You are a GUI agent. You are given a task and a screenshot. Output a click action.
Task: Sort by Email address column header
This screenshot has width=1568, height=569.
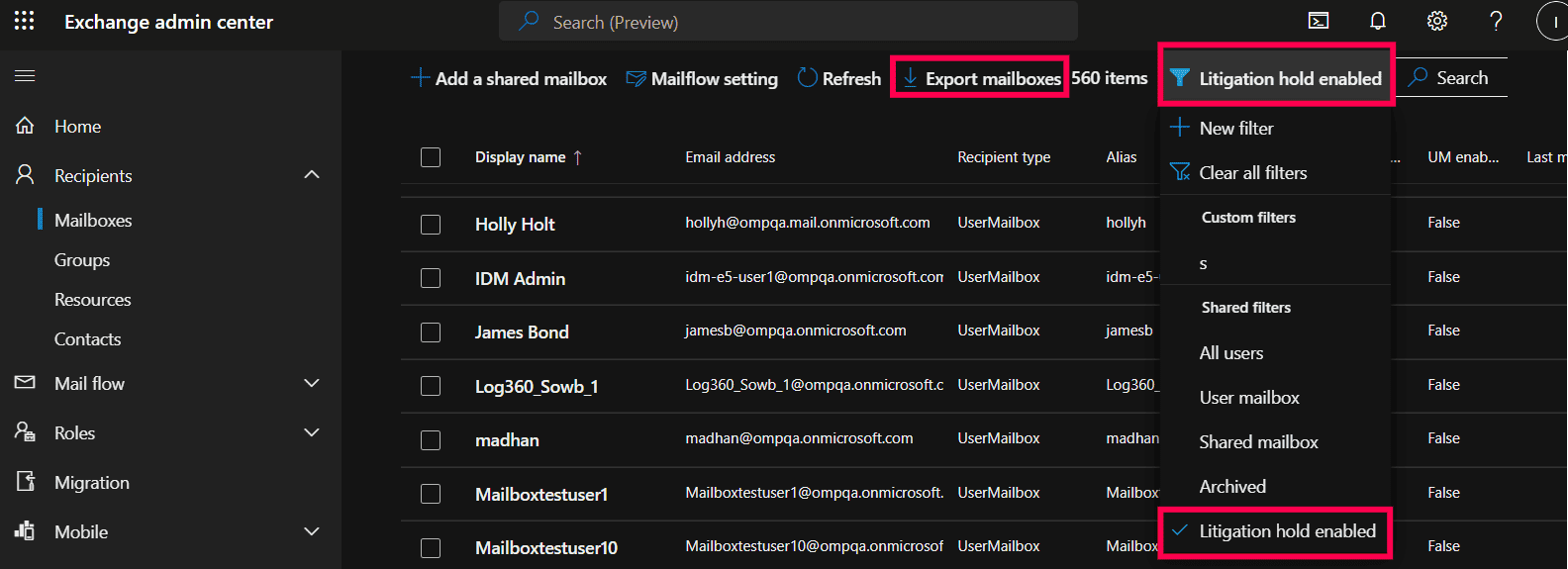[731, 157]
